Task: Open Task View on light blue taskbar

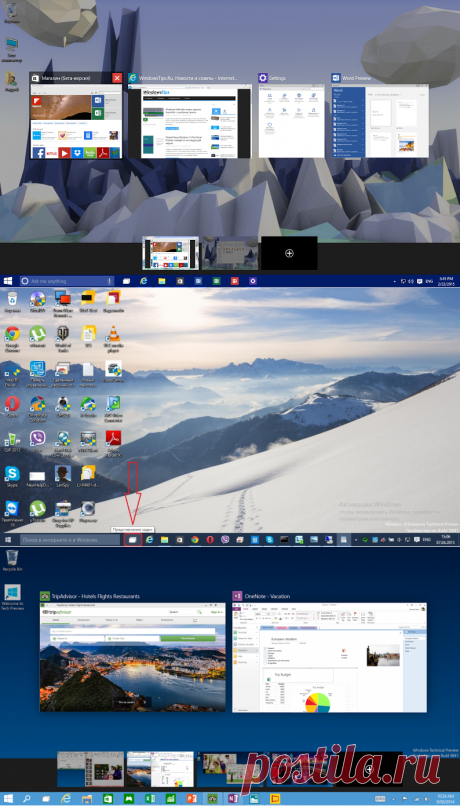Action: (46, 799)
